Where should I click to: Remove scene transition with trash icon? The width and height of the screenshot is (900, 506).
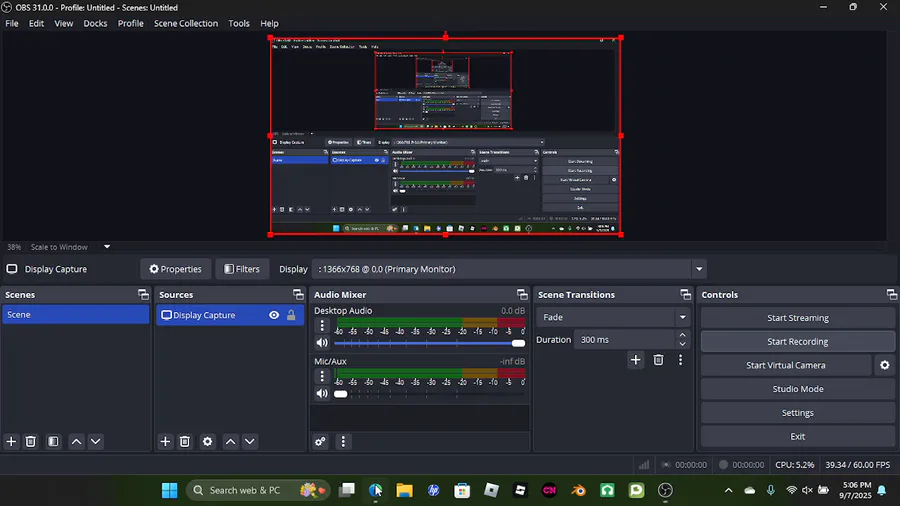(x=658, y=360)
